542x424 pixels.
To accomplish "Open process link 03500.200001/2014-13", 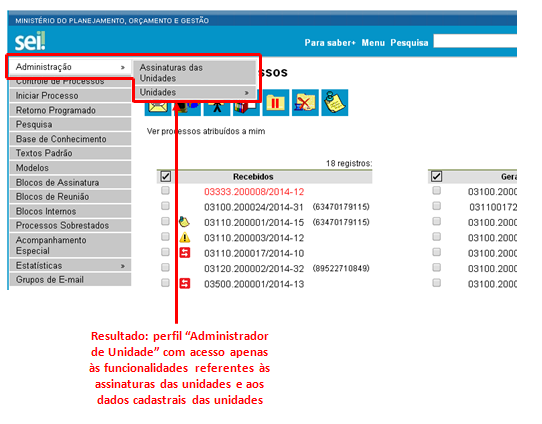I will 254,284.
